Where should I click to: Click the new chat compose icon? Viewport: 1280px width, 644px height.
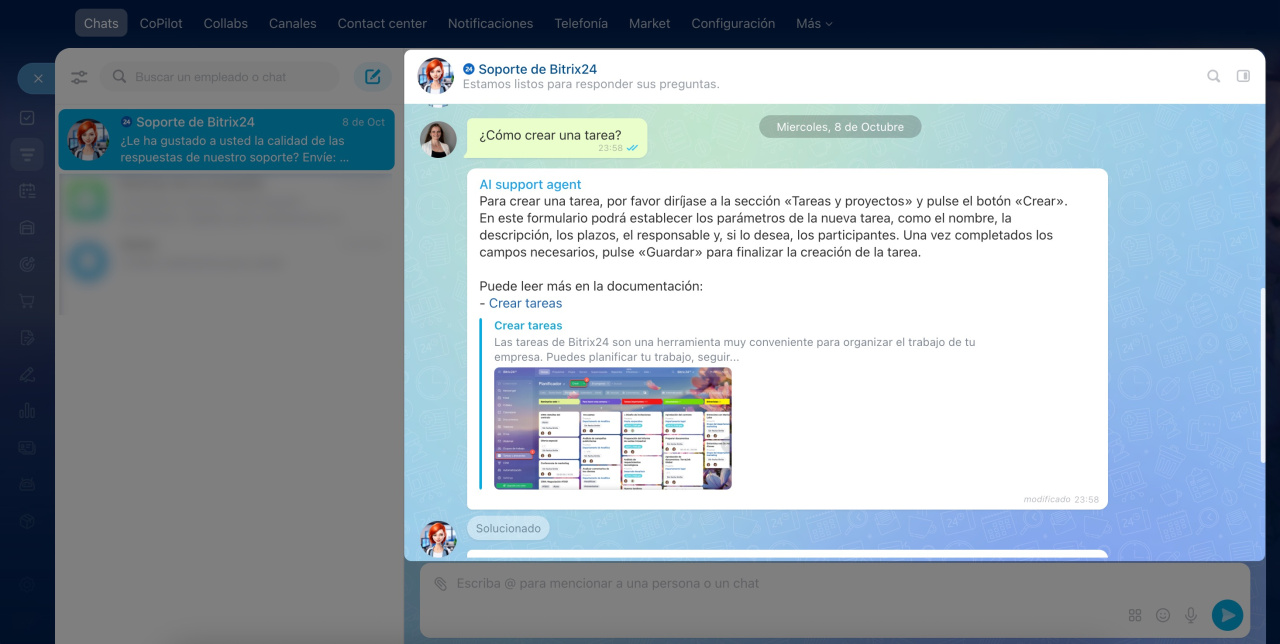click(372, 77)
